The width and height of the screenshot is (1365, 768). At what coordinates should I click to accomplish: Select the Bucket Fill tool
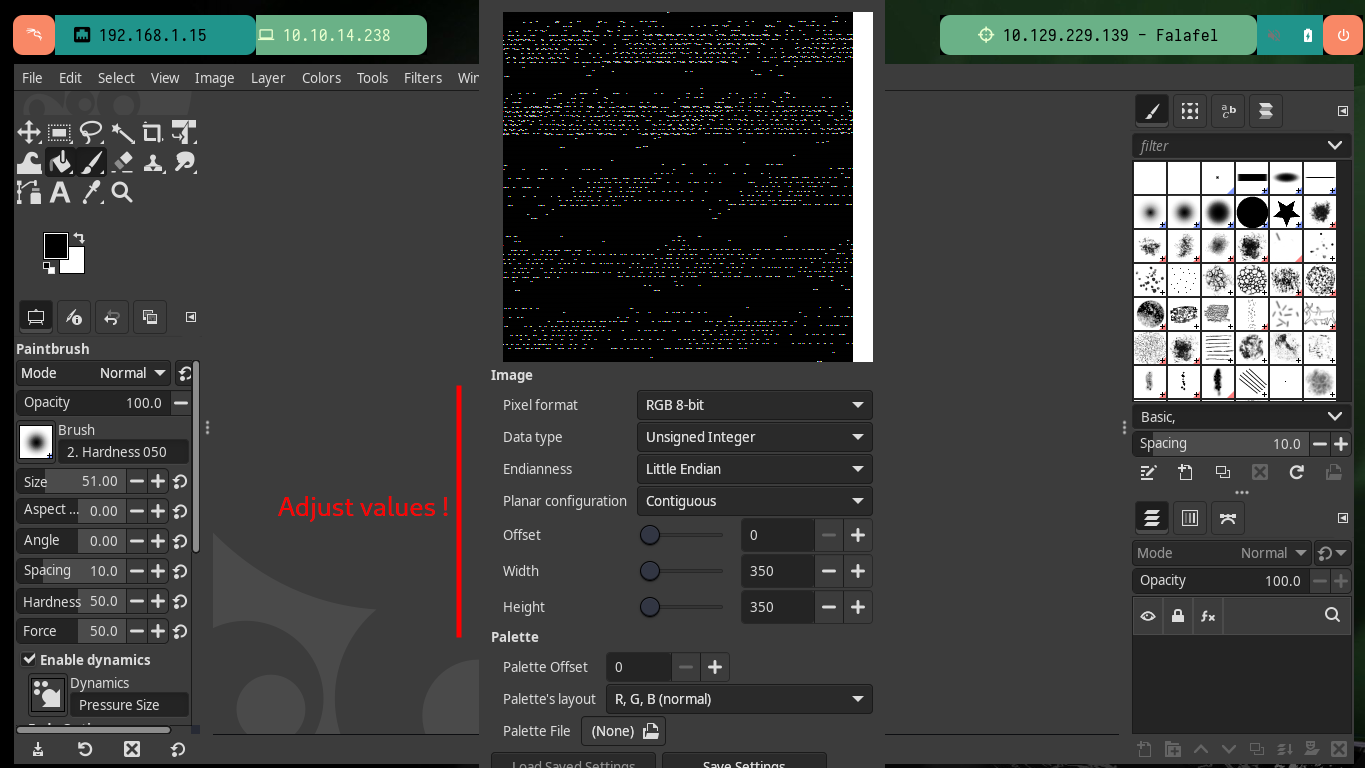tap(60, 162)
